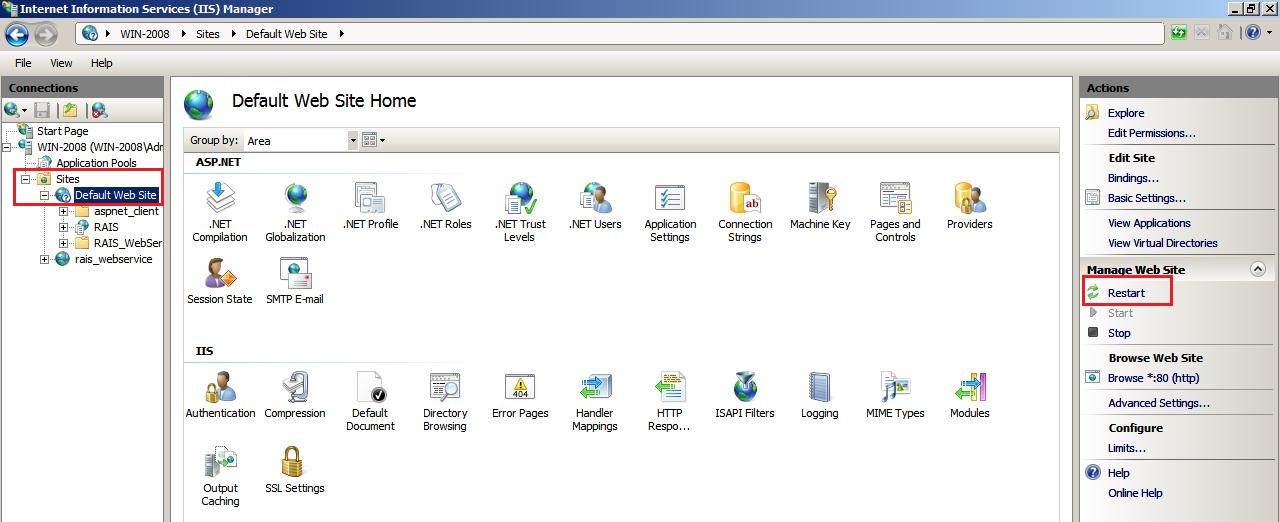Open the Default Document feature
This screenshot has width=1280, height=522.
[x=370, y=401]
